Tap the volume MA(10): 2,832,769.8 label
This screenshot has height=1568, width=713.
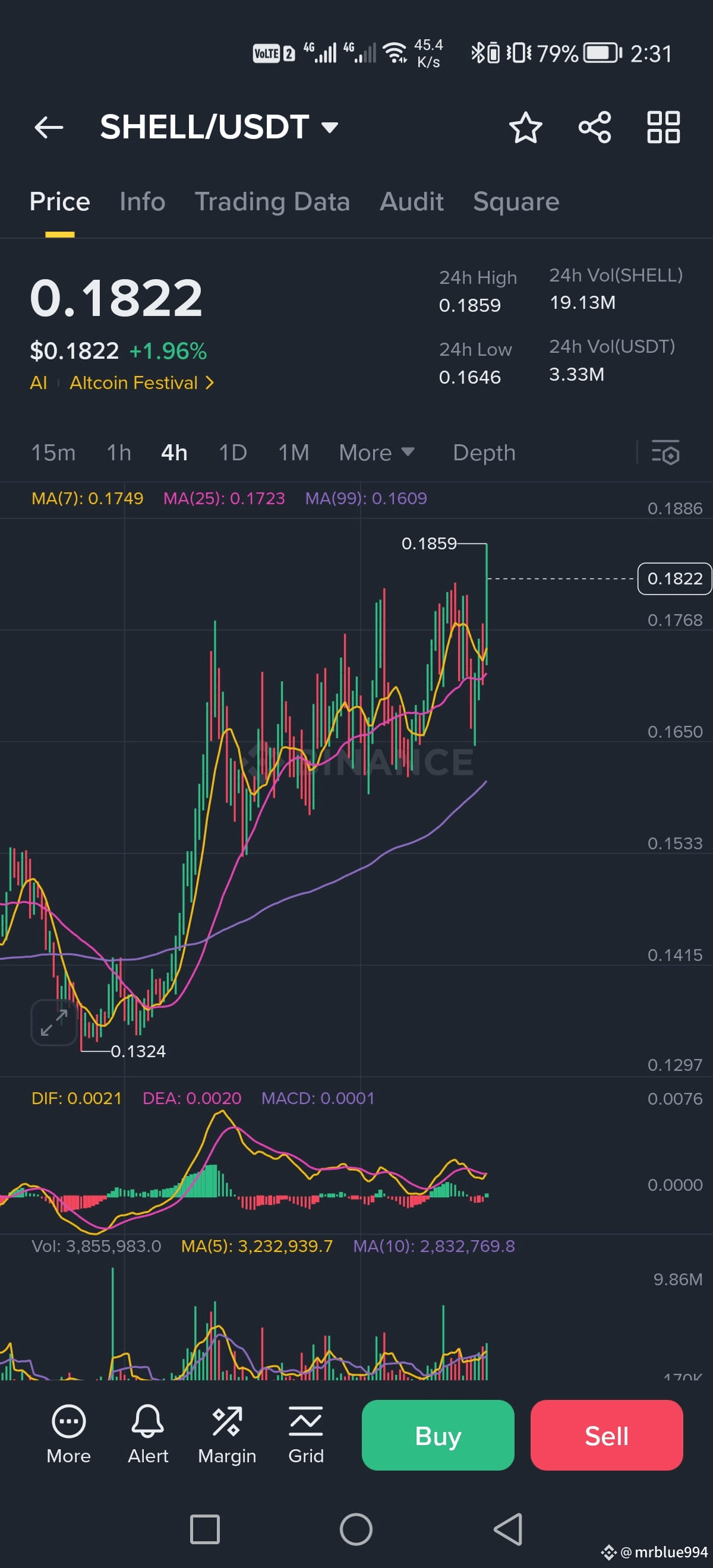coord(434,1246)
